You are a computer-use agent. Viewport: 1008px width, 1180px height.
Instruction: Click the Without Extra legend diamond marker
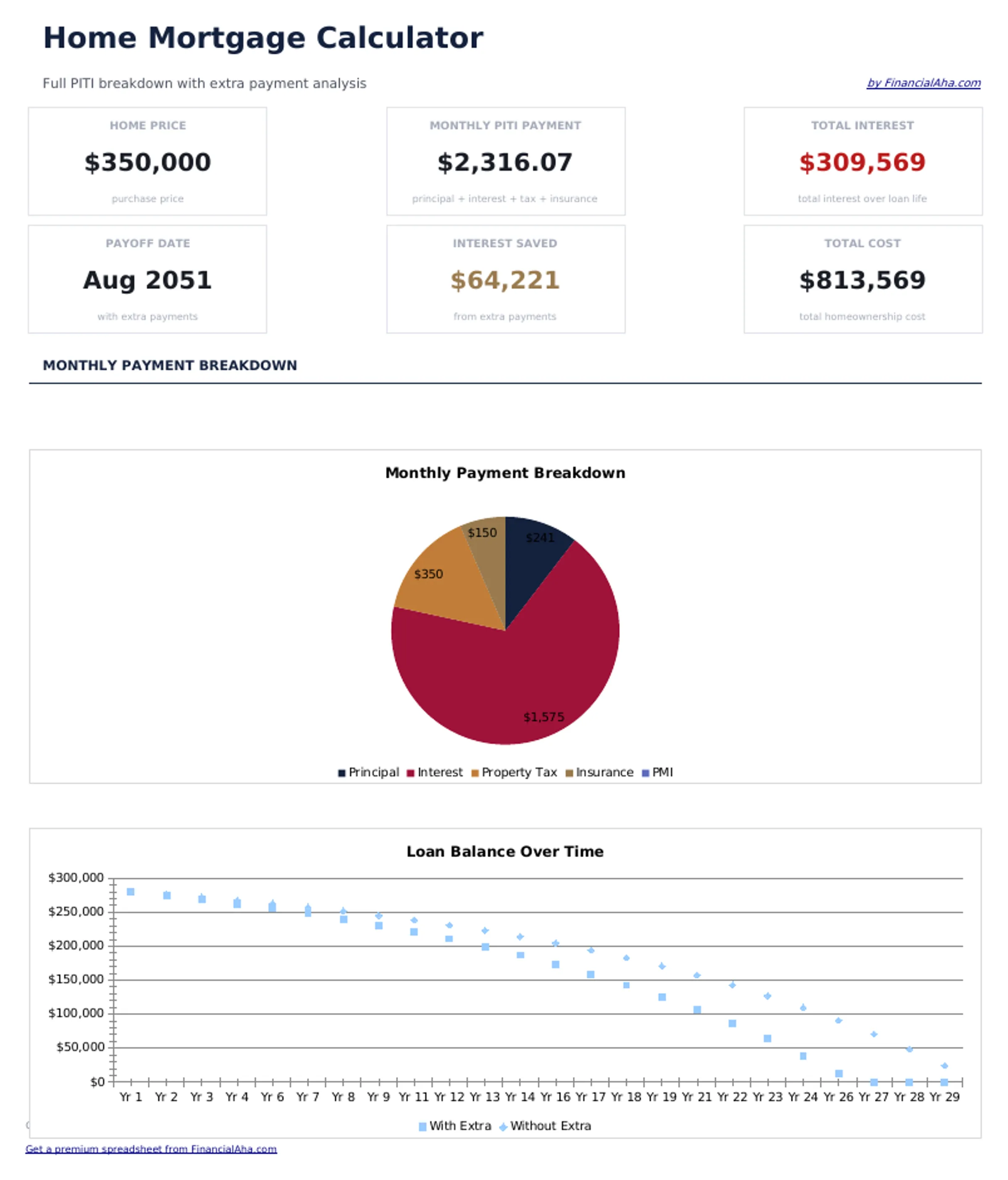(504, 1126)
